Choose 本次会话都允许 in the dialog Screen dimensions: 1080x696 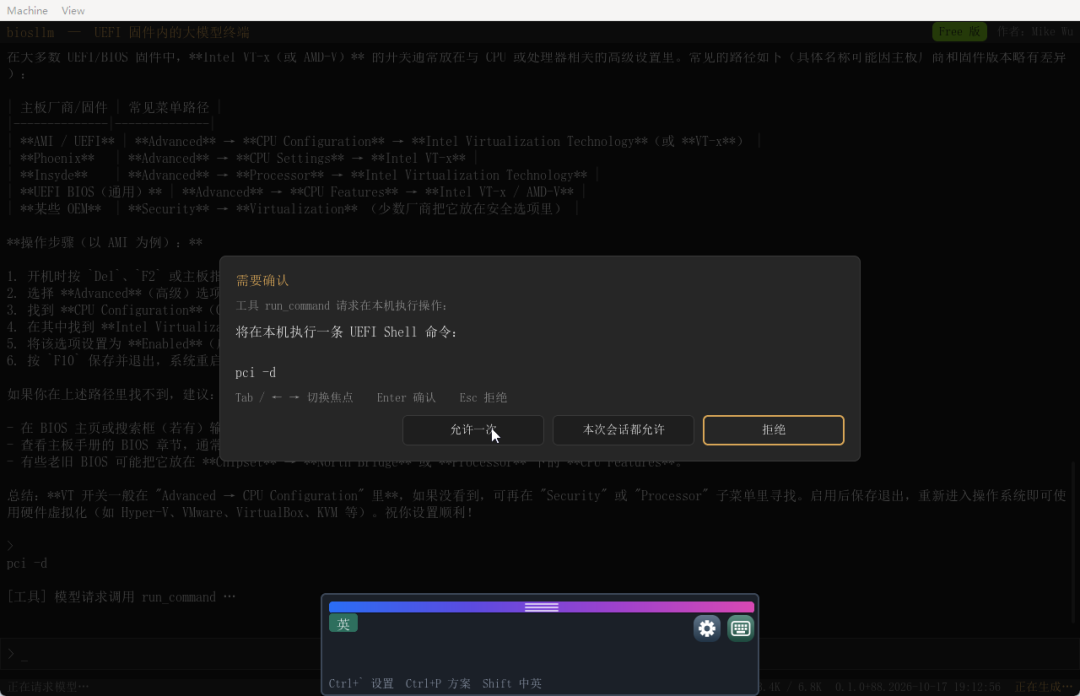(623, 430)
